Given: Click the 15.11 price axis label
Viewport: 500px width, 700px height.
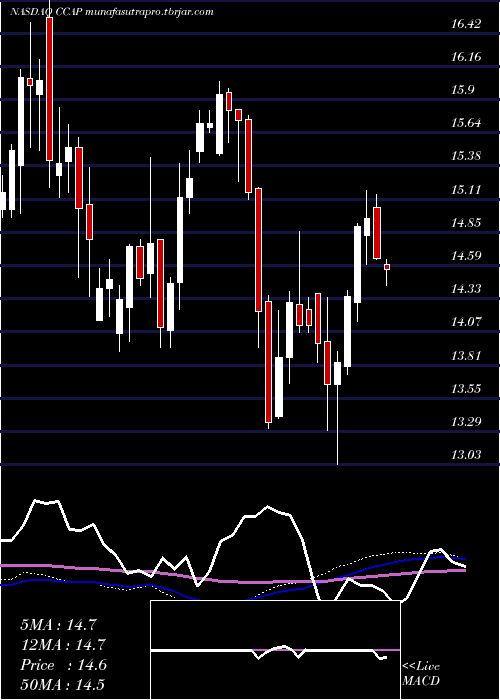Looking at the screenshot, I should [x=466, y=190].
